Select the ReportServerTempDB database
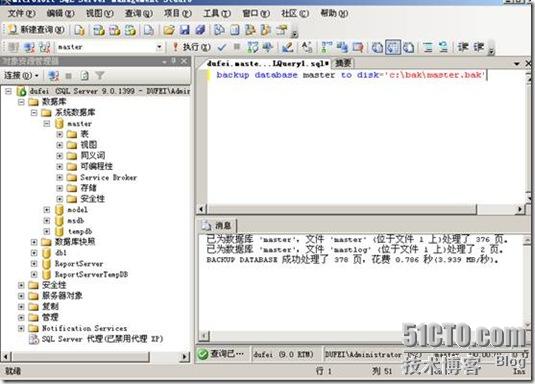The width and height of the screenshot is (535, 384). 91,274
